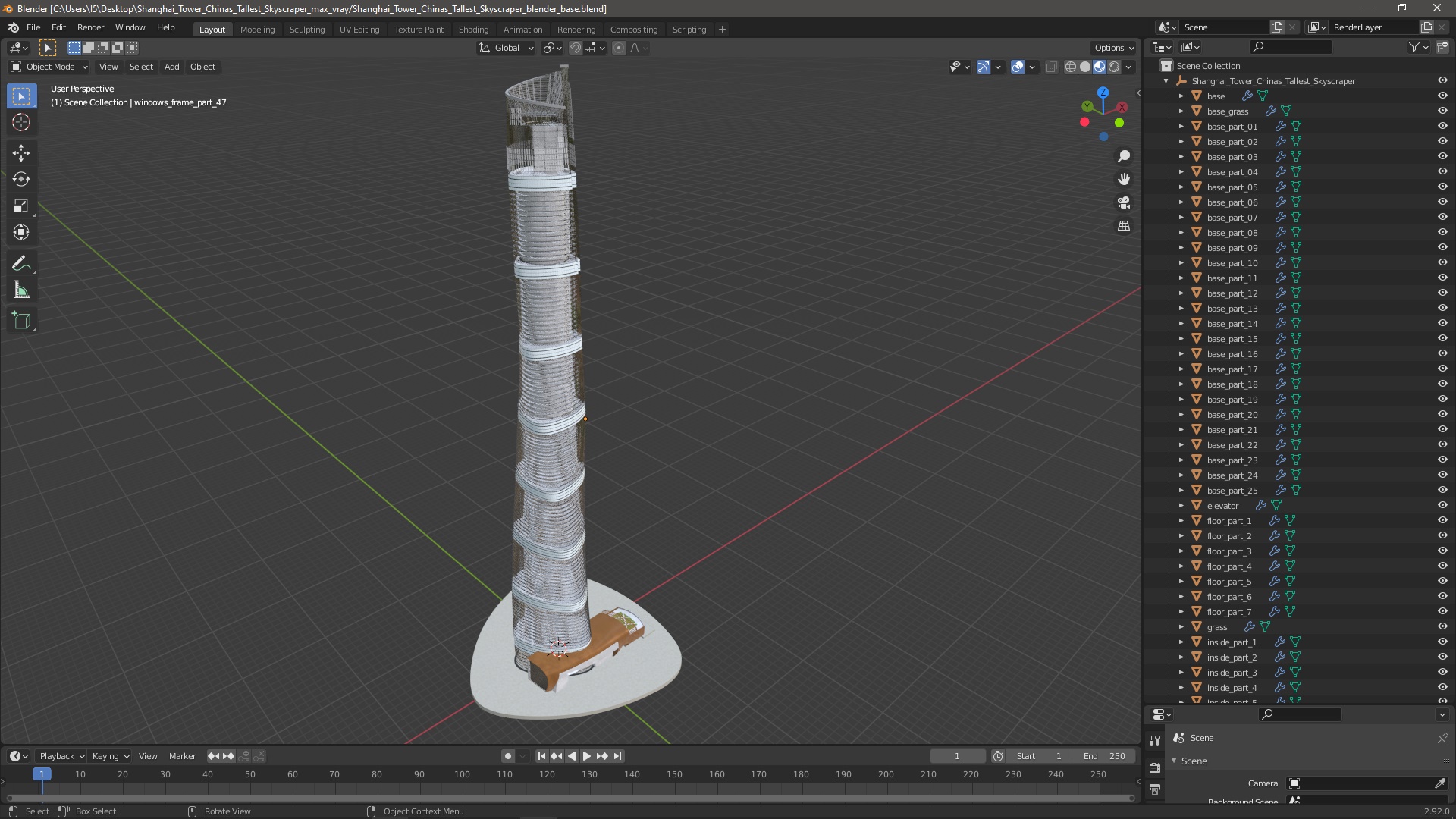Switch to solid viewport shading

(x=1085, y=67)
